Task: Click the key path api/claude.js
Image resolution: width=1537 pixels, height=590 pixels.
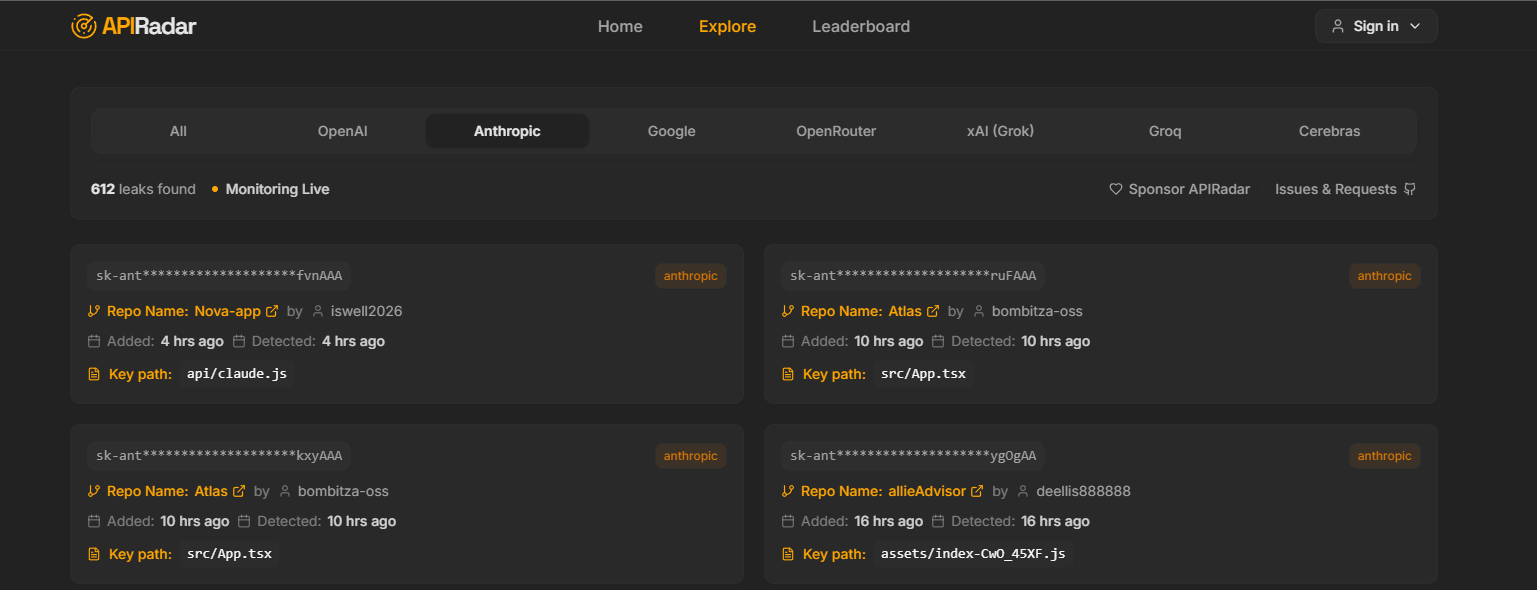Action: click(x=238, y=374)
